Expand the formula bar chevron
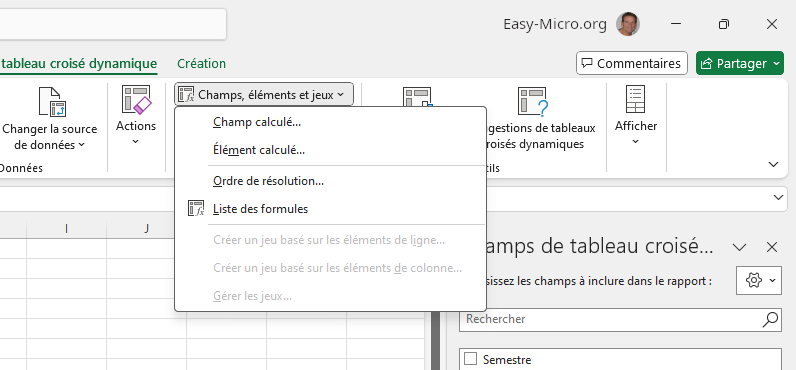Screen dimensions: 796x370 (778, 197)
